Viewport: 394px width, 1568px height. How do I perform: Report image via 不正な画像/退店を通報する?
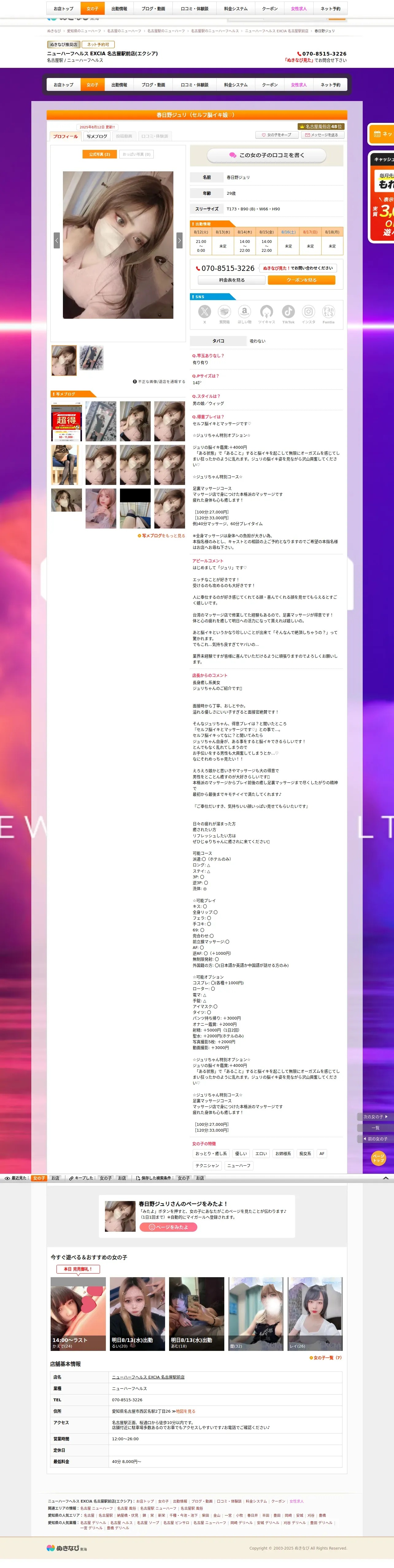click(159, 382)
